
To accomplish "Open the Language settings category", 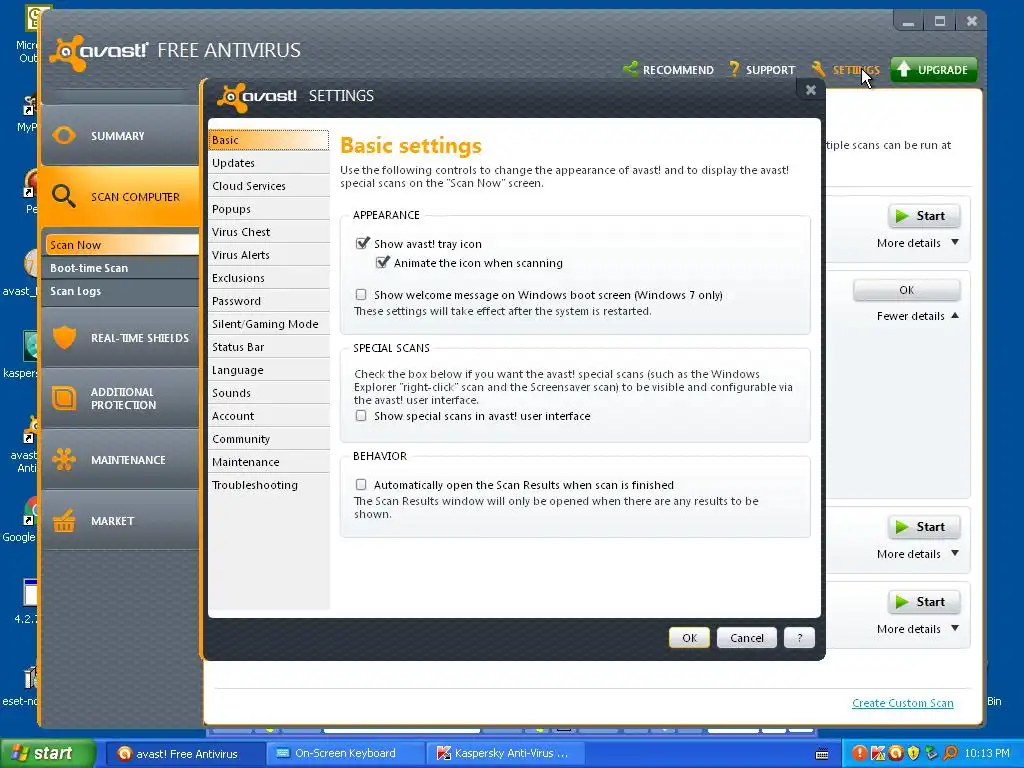I will [x=268, y=370].
